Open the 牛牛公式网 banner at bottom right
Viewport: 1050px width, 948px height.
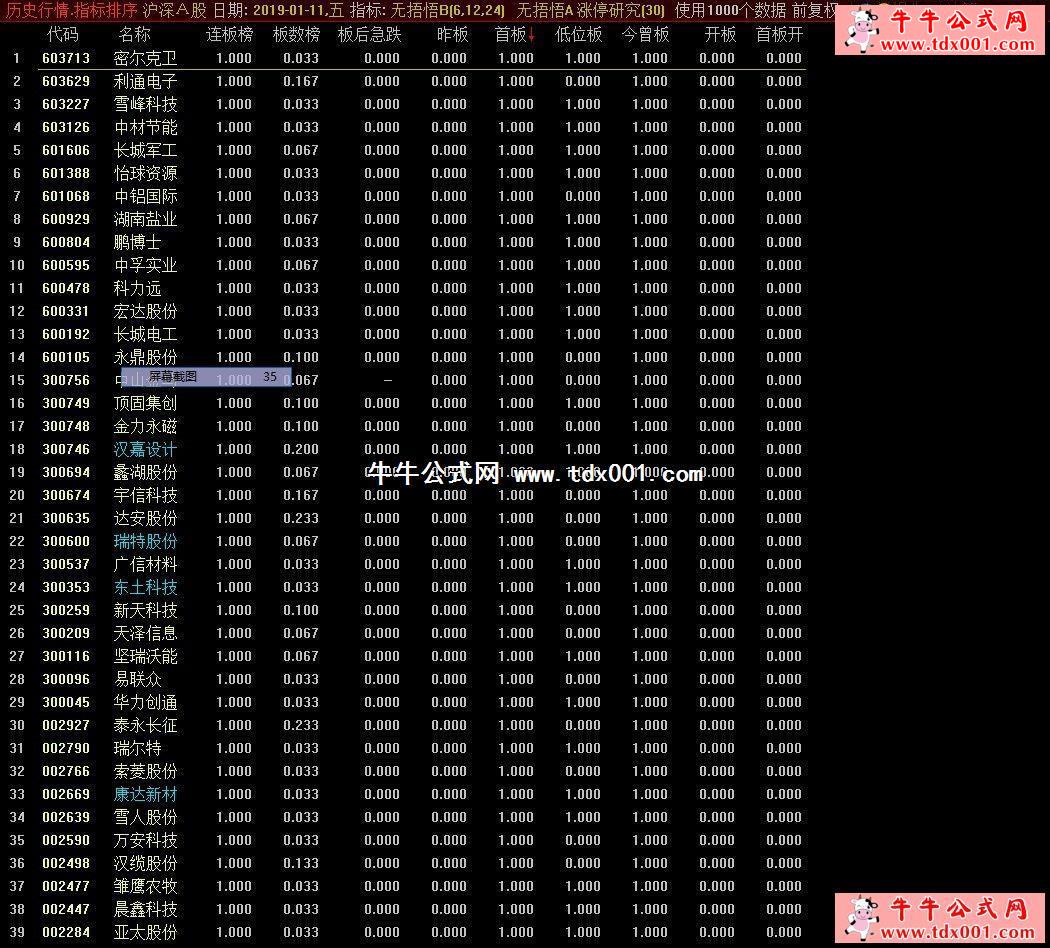coord(940,918)
